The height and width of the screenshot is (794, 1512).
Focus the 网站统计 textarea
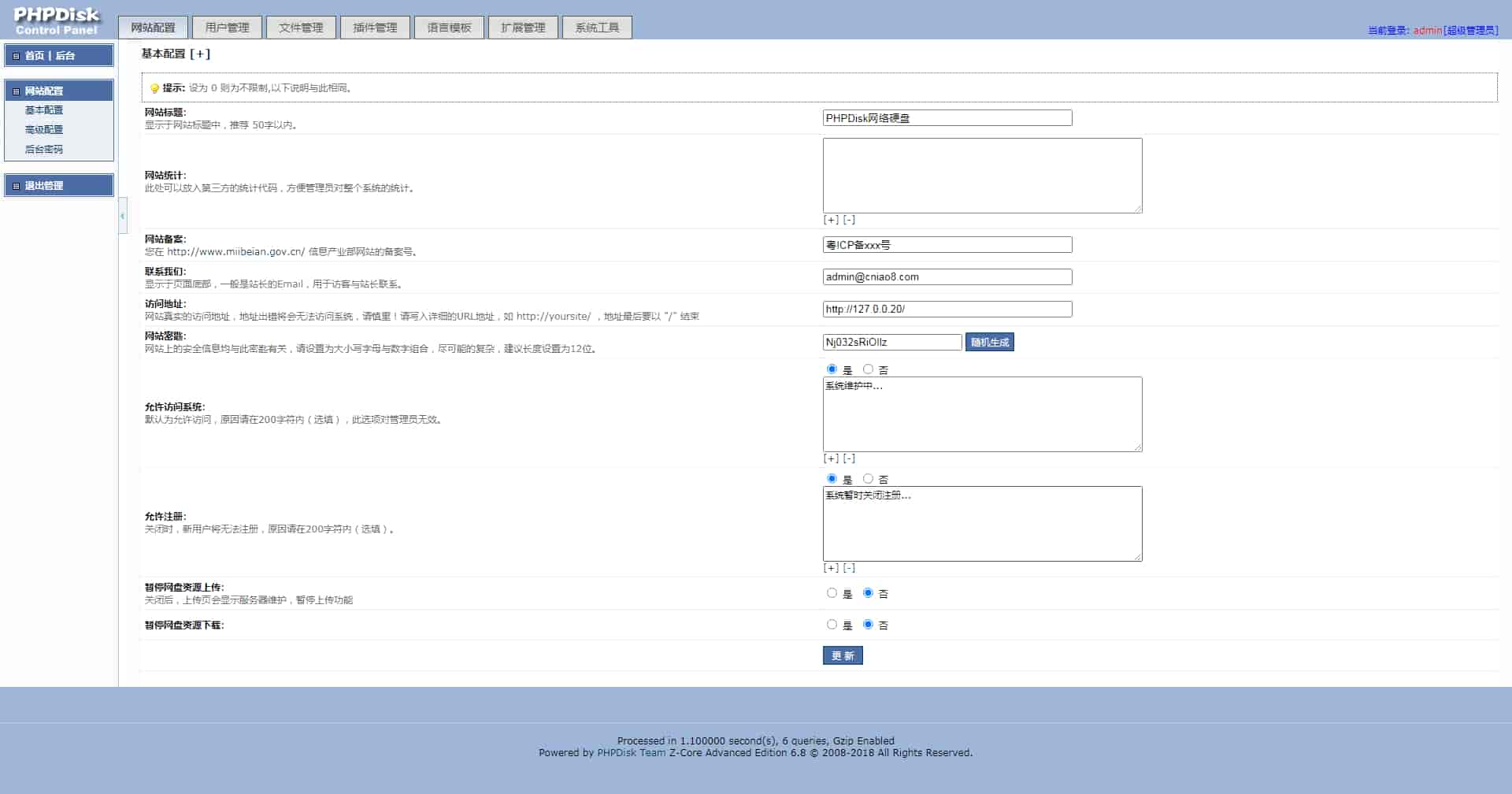(x=982, y=176)
